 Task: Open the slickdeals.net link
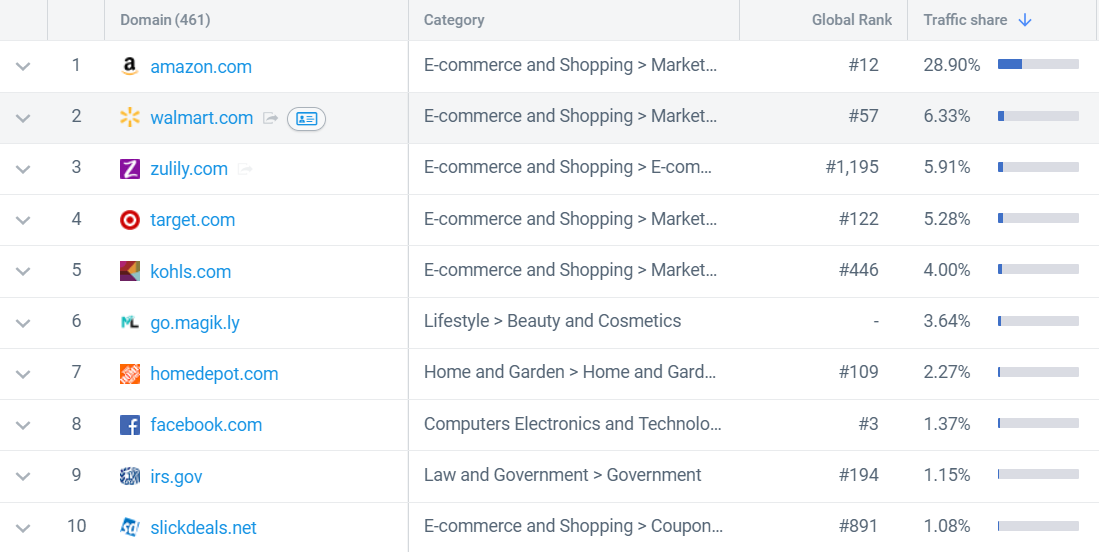(204, 527)
